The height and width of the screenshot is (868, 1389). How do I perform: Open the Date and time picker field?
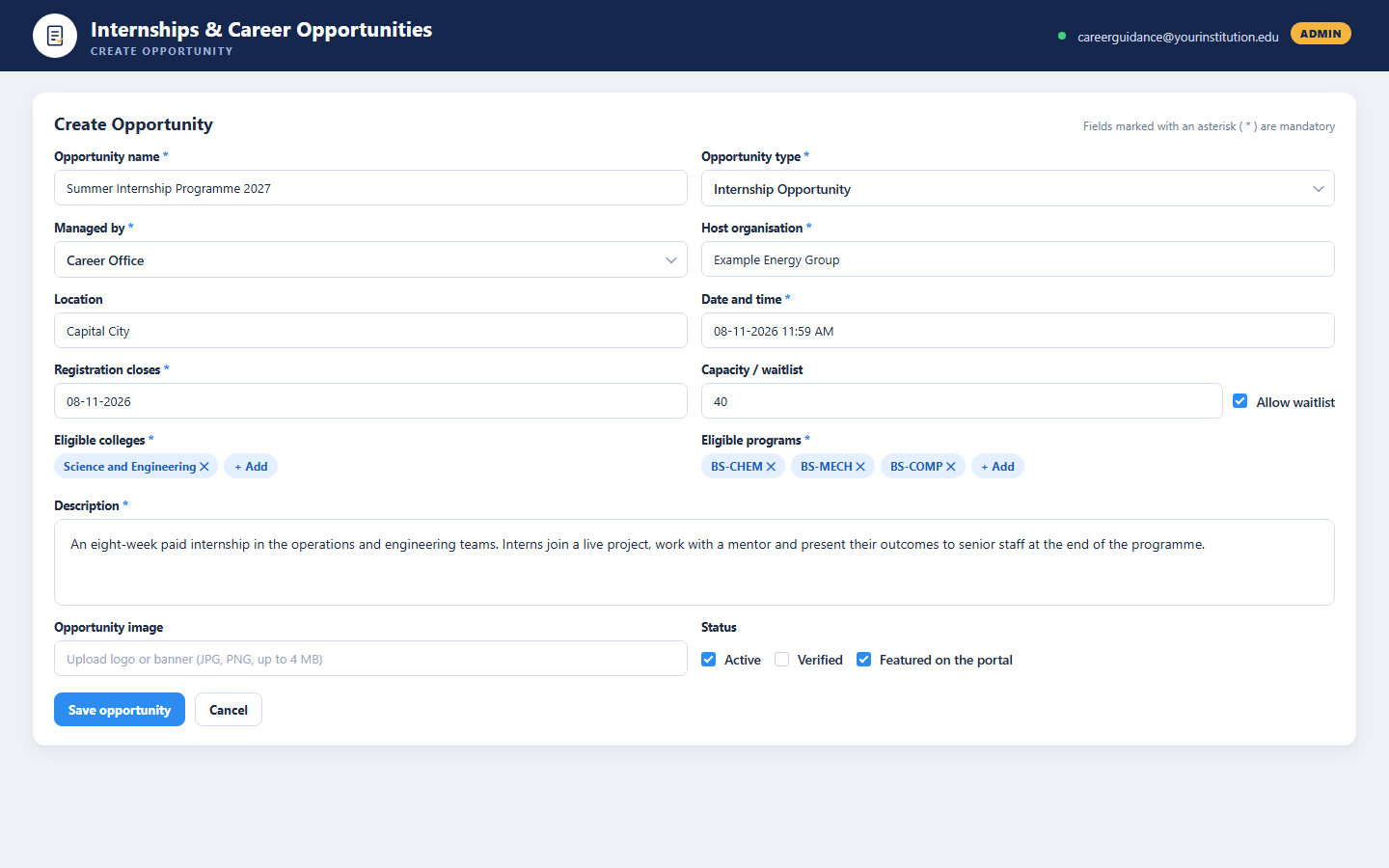(1018, 331)
